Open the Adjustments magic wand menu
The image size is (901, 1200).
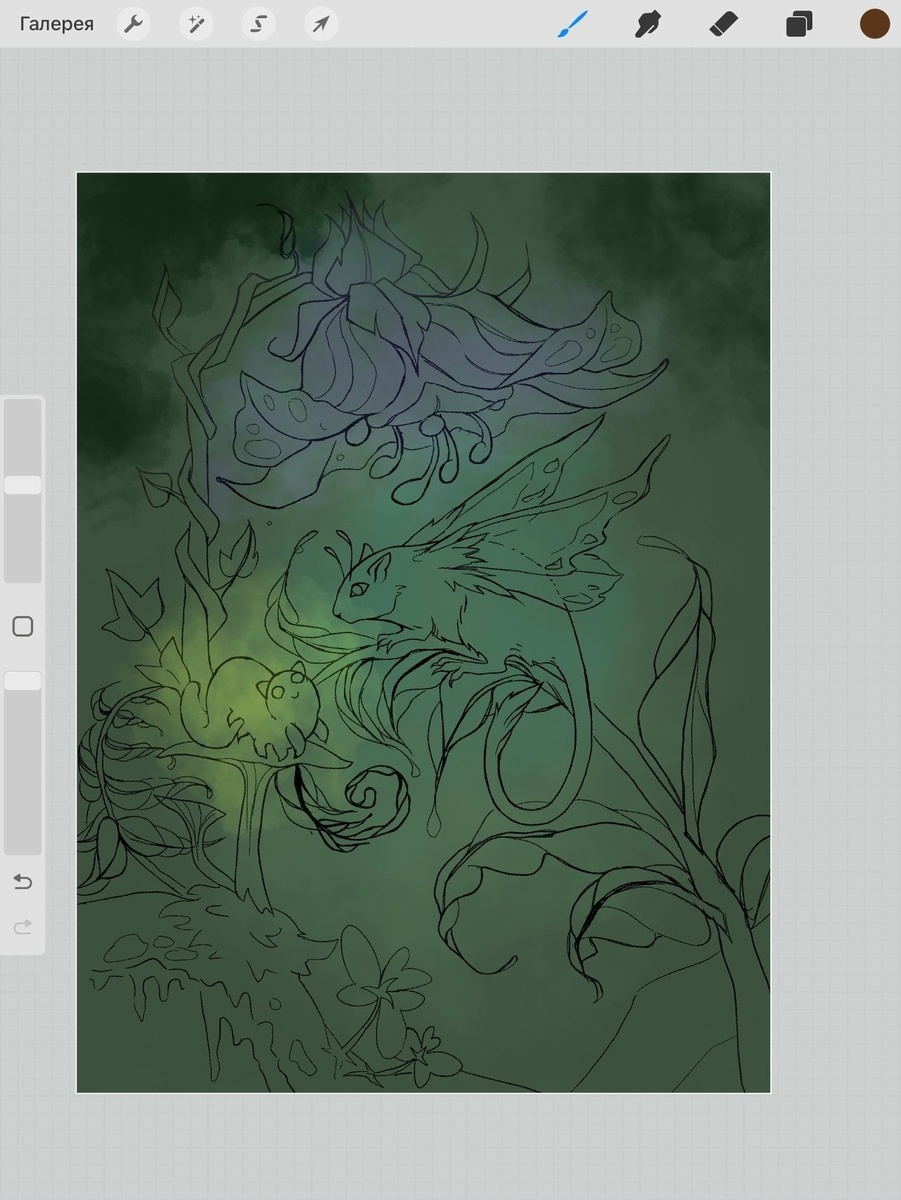[195, 24]
